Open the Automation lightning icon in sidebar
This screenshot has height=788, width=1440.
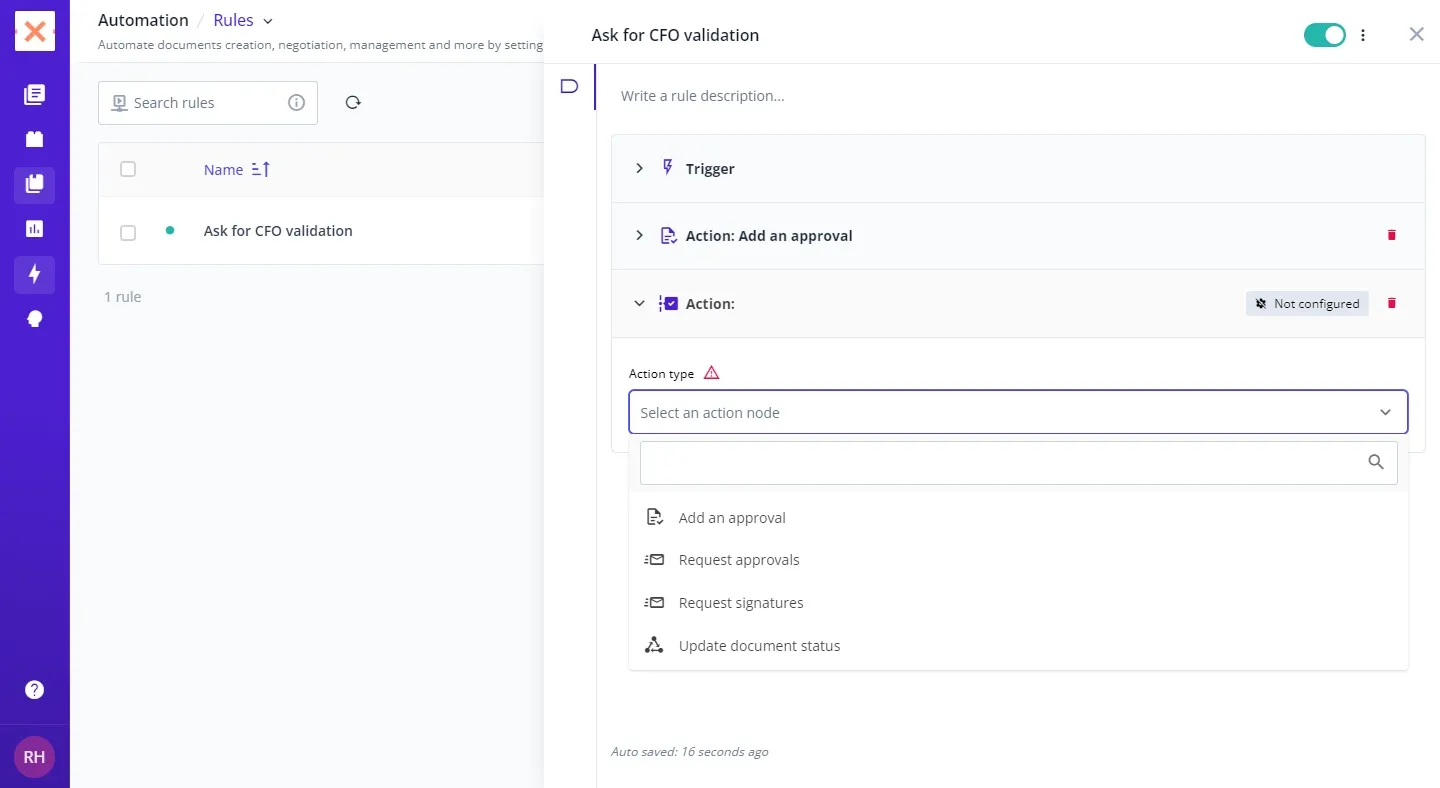click(34, 274)
